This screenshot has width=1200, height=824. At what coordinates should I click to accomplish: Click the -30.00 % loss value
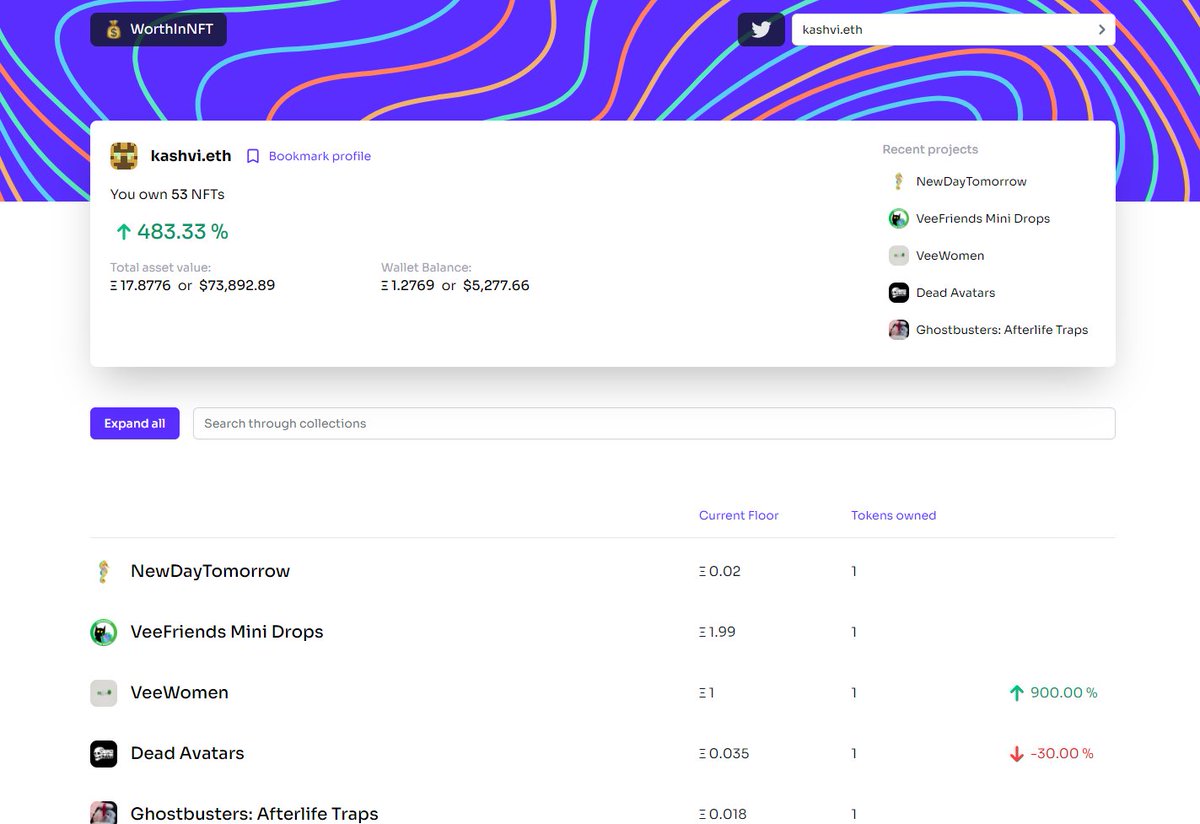(x=1062, y=754)
